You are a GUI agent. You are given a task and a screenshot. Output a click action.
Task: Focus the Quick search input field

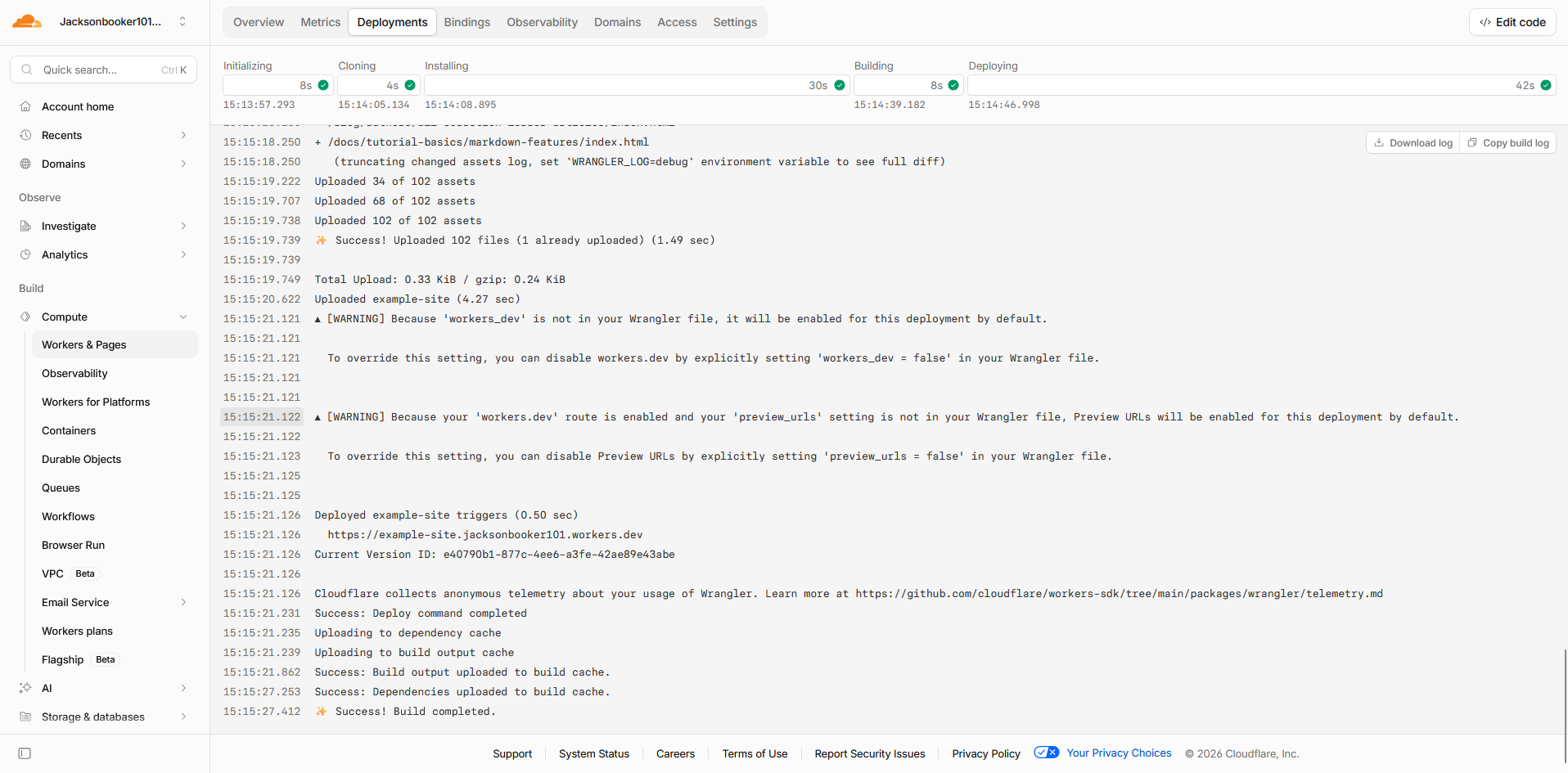[104, 70]
